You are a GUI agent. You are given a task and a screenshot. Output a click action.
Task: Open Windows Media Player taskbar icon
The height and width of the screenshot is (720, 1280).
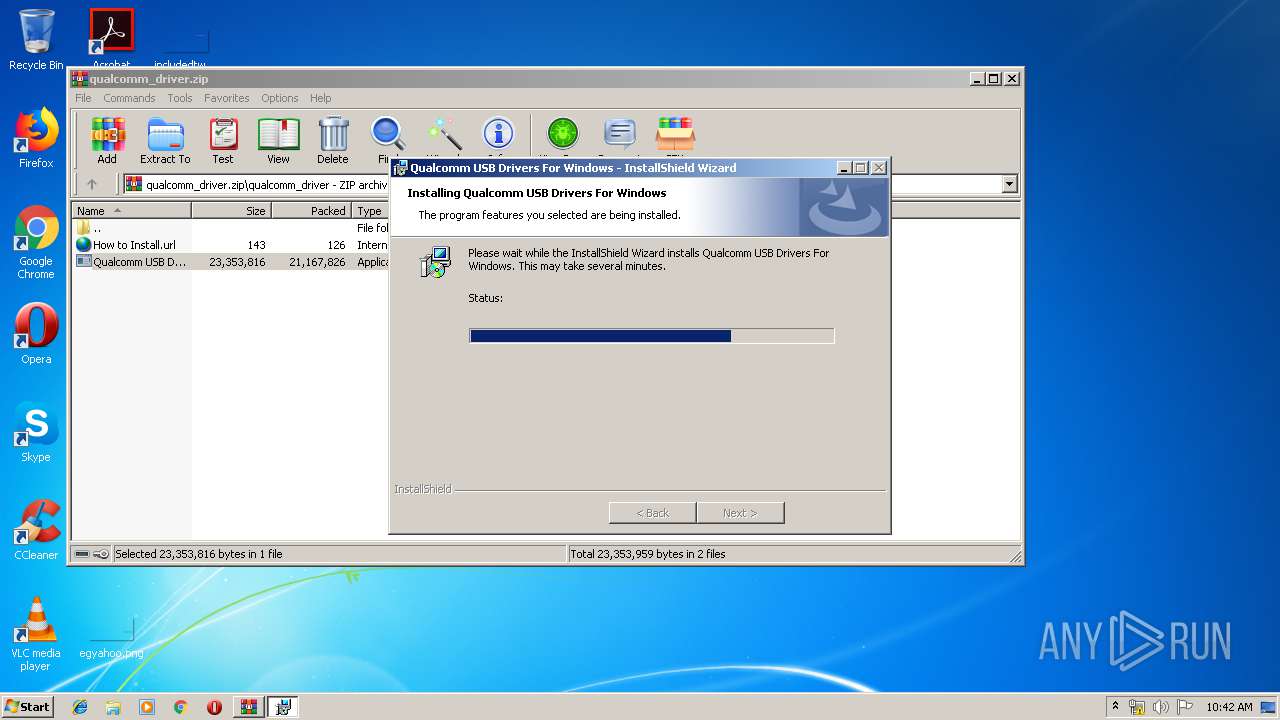pos(147,707)
